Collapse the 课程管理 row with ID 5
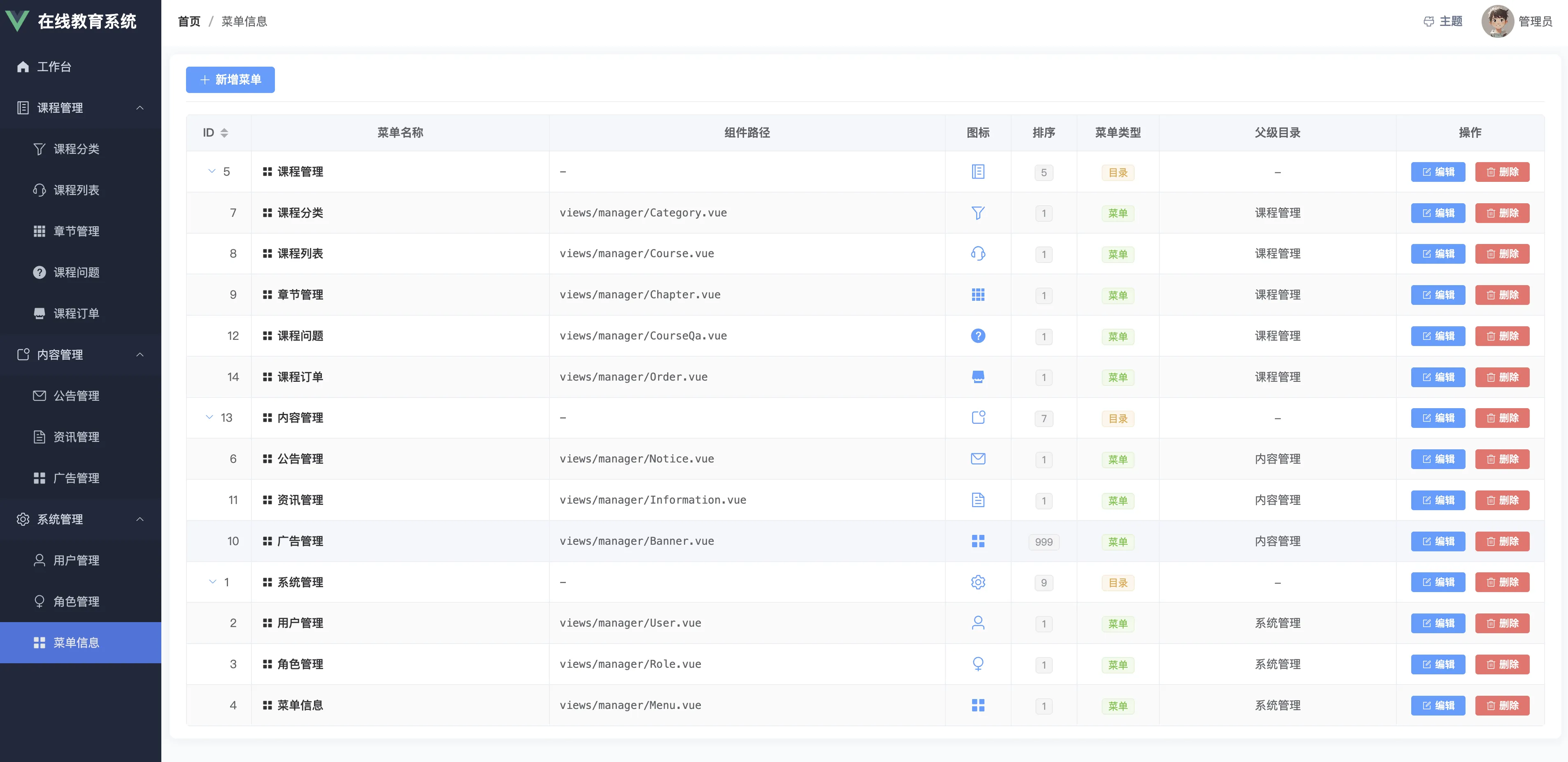The height and width of the screenshot is (762, 1568). [x=212, y=171]
